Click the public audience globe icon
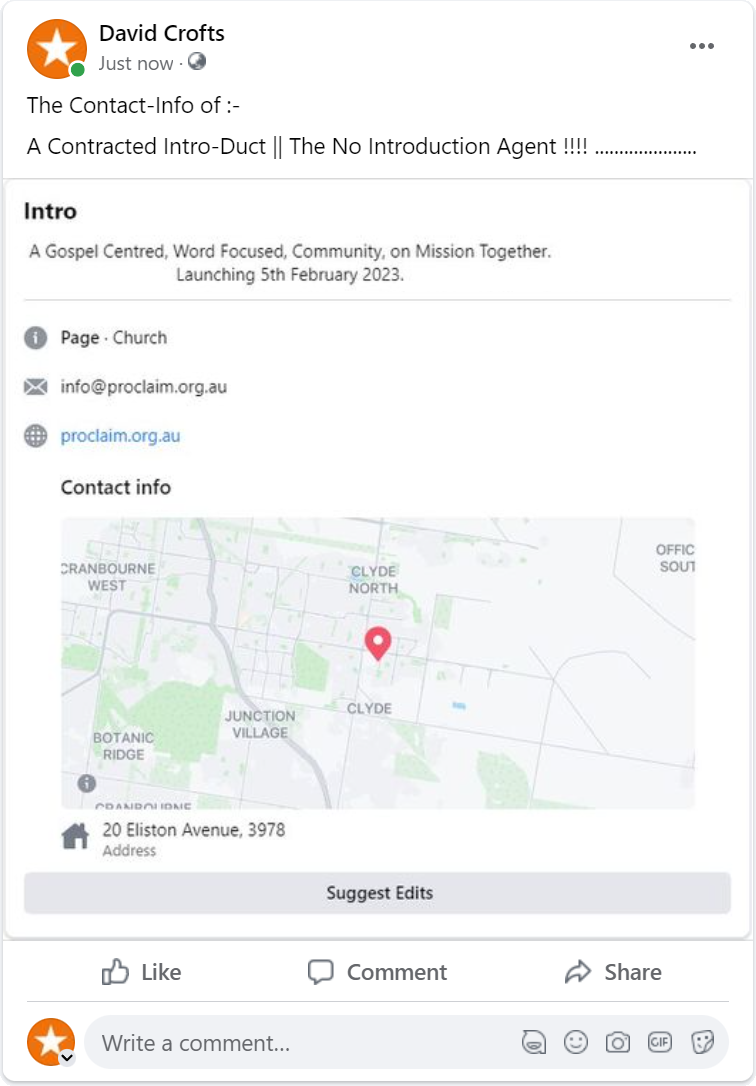This screenshot has width=756, height=1086. pos(197,62)
